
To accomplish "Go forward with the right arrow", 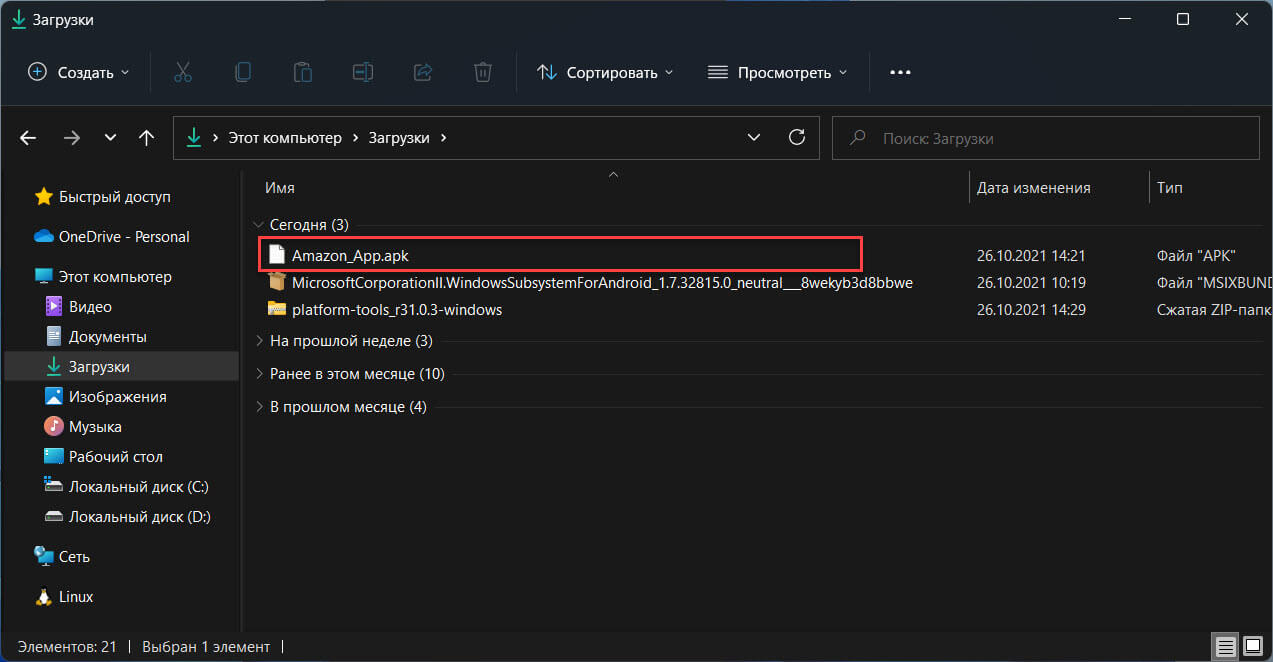I will click(x=71, y=138).
